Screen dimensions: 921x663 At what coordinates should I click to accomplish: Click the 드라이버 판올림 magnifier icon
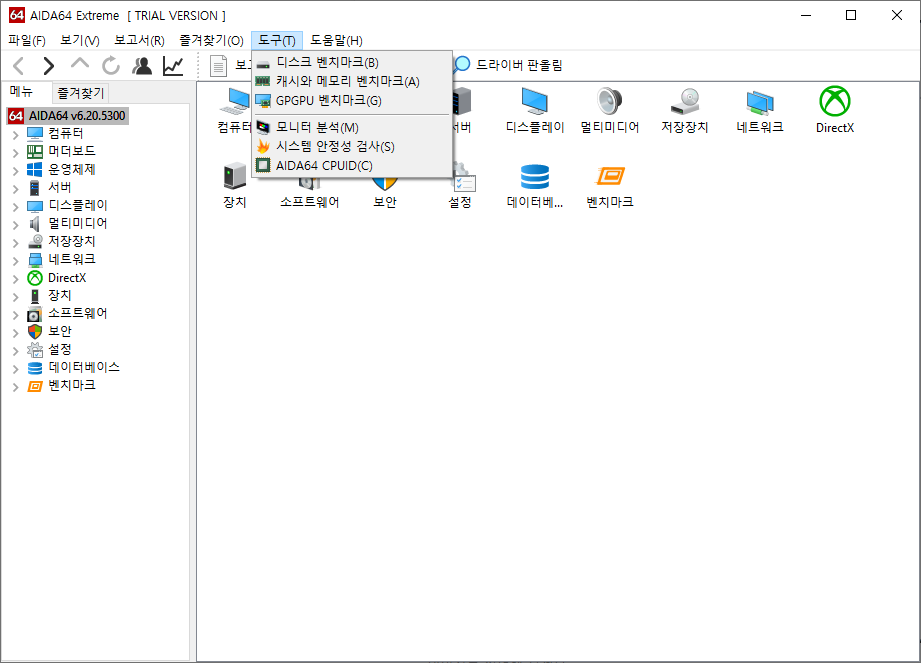[x=462, y=65]
